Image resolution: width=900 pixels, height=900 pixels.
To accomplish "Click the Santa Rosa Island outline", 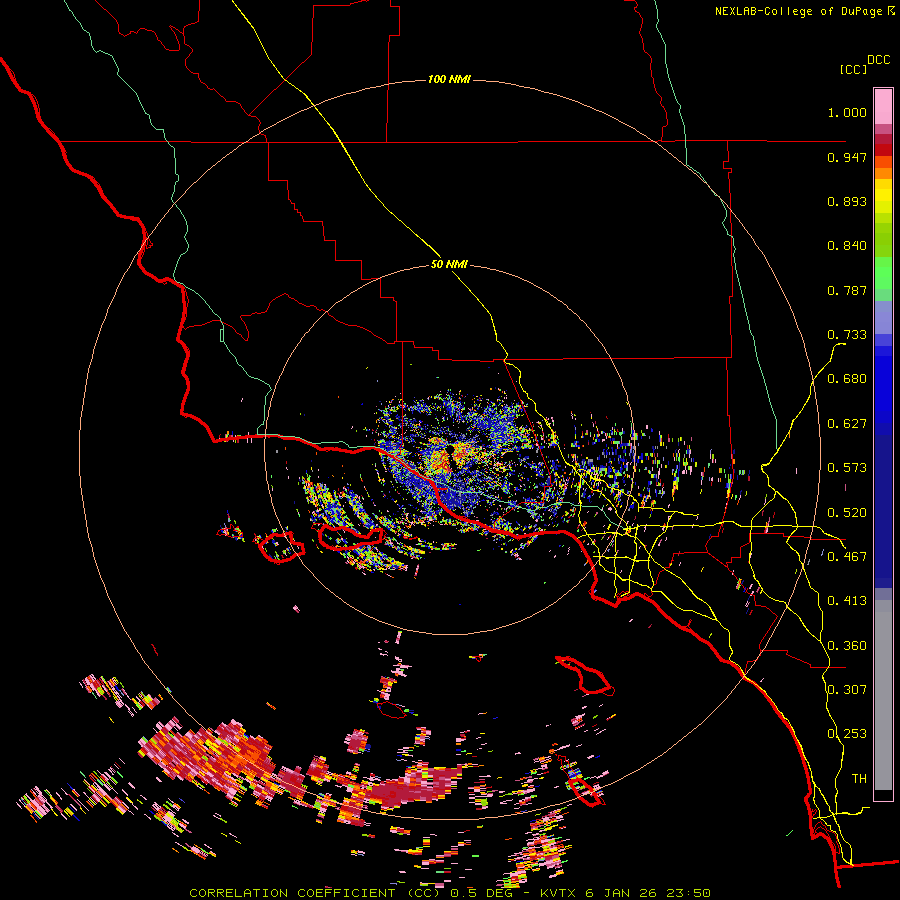I will (x=281, y=547).
